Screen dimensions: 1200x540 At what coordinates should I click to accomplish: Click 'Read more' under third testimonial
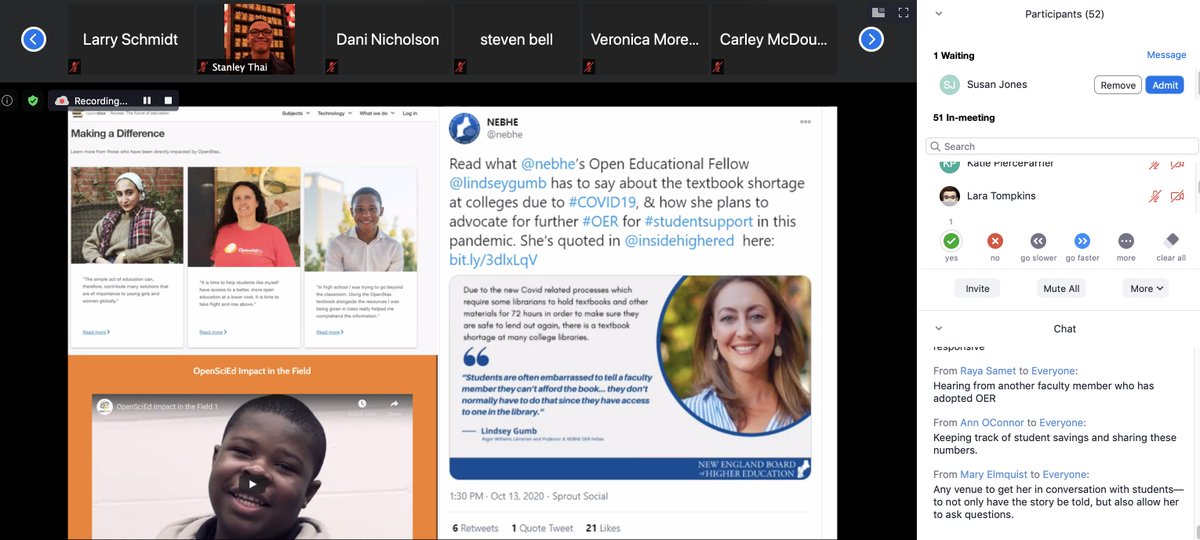point(329,331)
